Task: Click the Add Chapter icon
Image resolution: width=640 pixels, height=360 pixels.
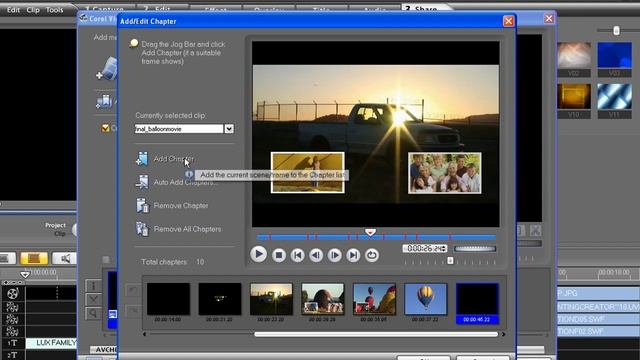Action: pos(142,158)
